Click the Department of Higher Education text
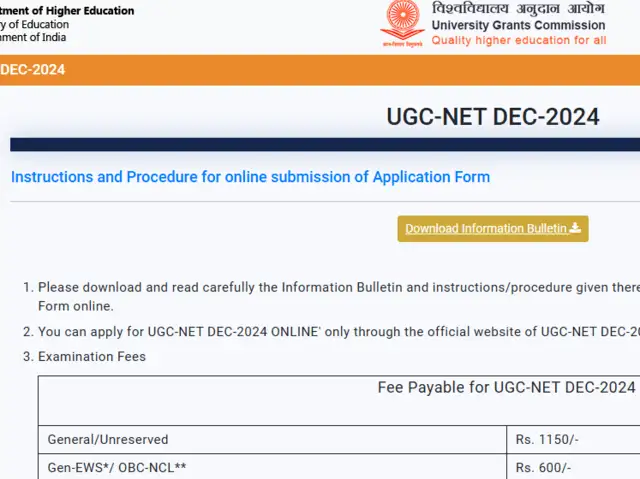Image resolution: width=640 pixels, height=479 pixels. [67, 11]
